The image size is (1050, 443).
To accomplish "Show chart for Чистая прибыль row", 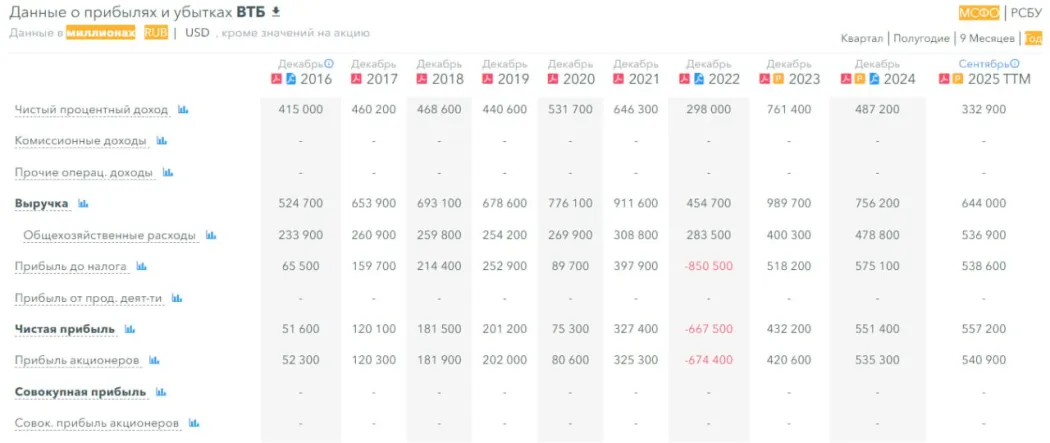I will tap(130, 329).
